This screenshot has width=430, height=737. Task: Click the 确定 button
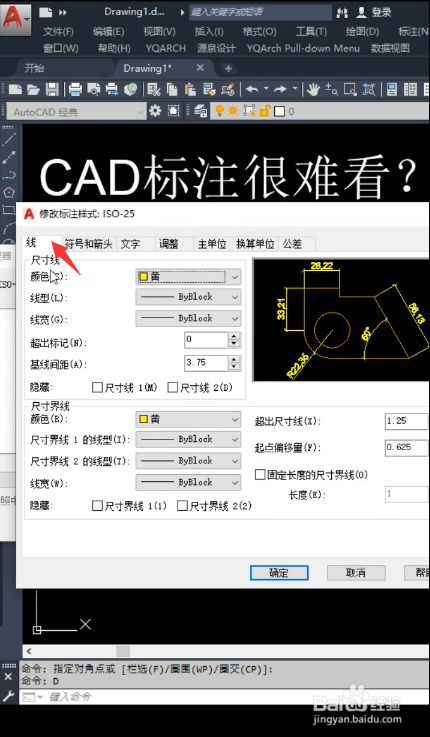coord(279,572)
